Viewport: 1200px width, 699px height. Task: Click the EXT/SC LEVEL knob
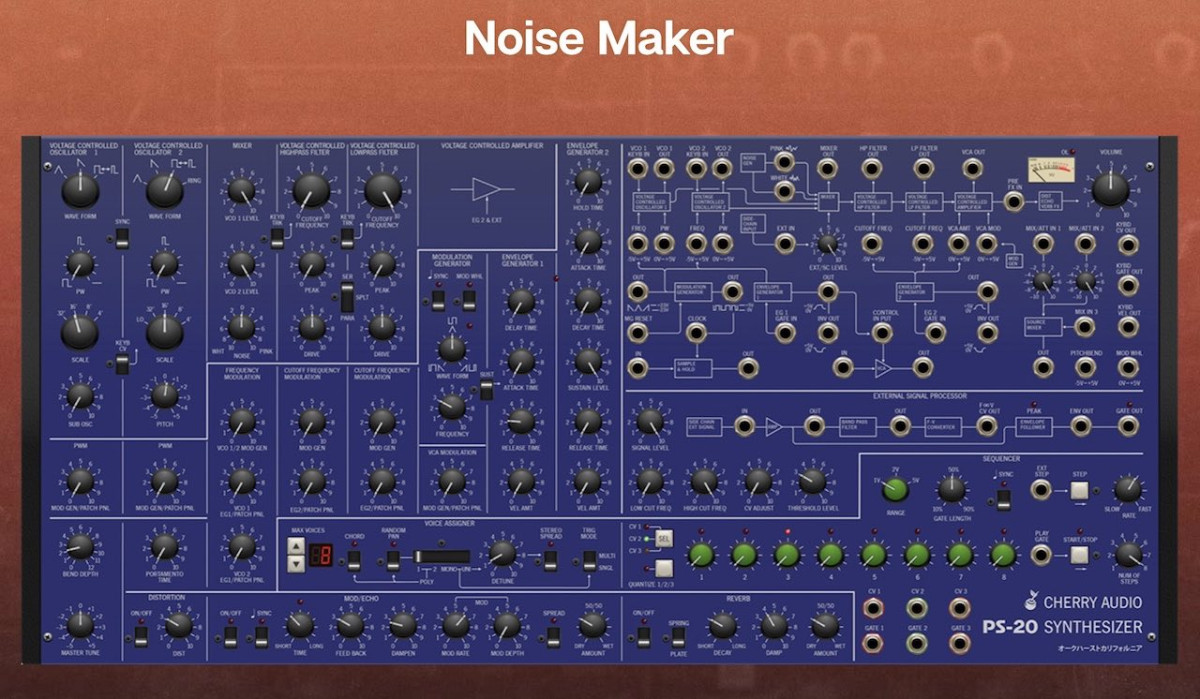tap(828, 243)
